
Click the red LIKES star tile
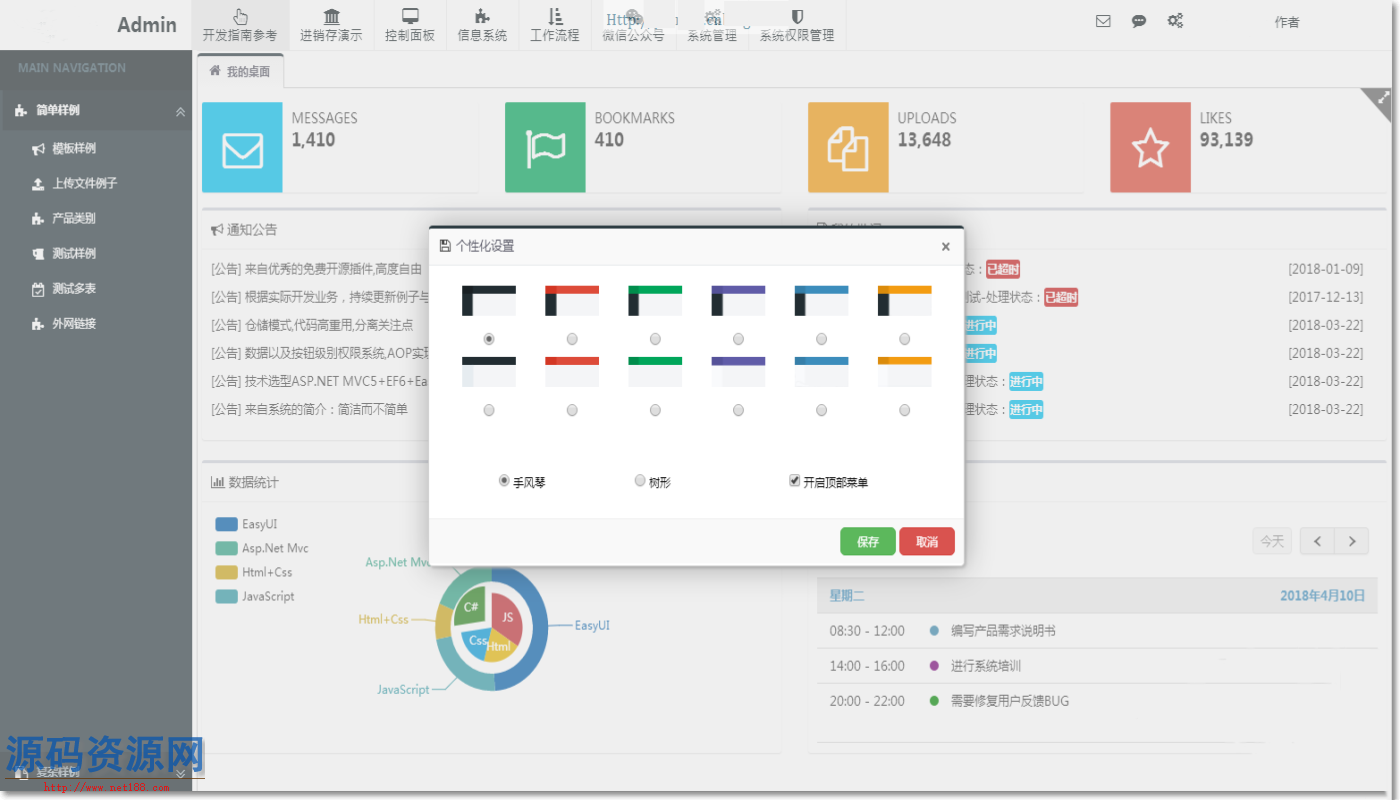click(1150, 147)
